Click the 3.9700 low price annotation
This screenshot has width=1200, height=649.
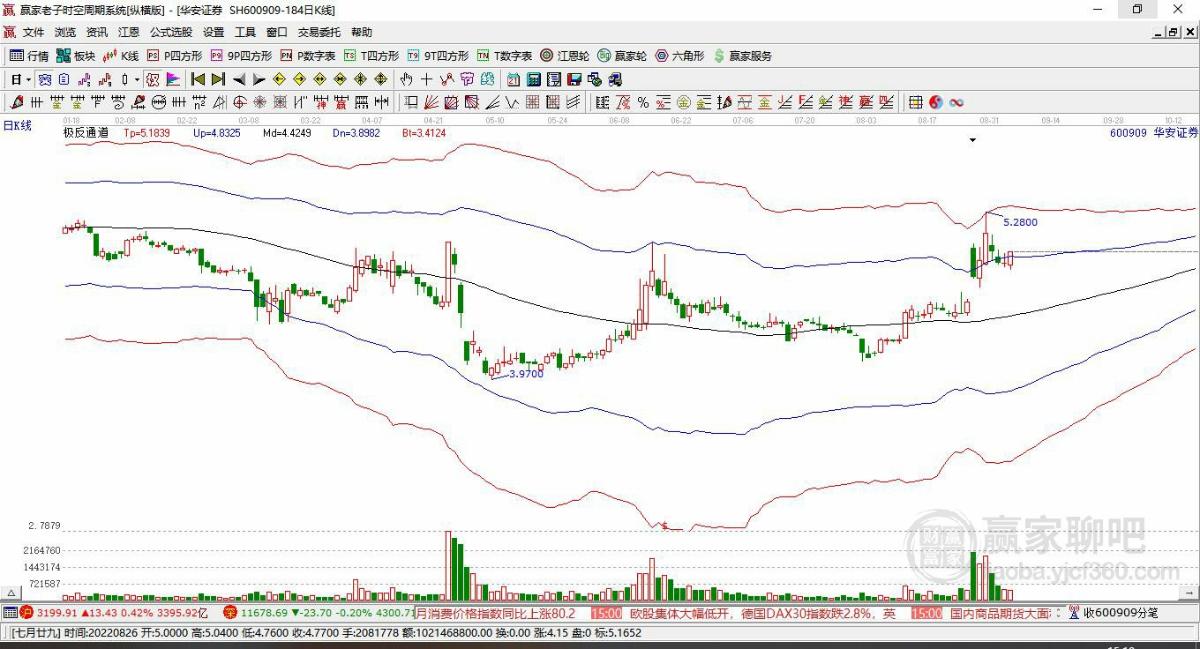(x=526, y=373)
